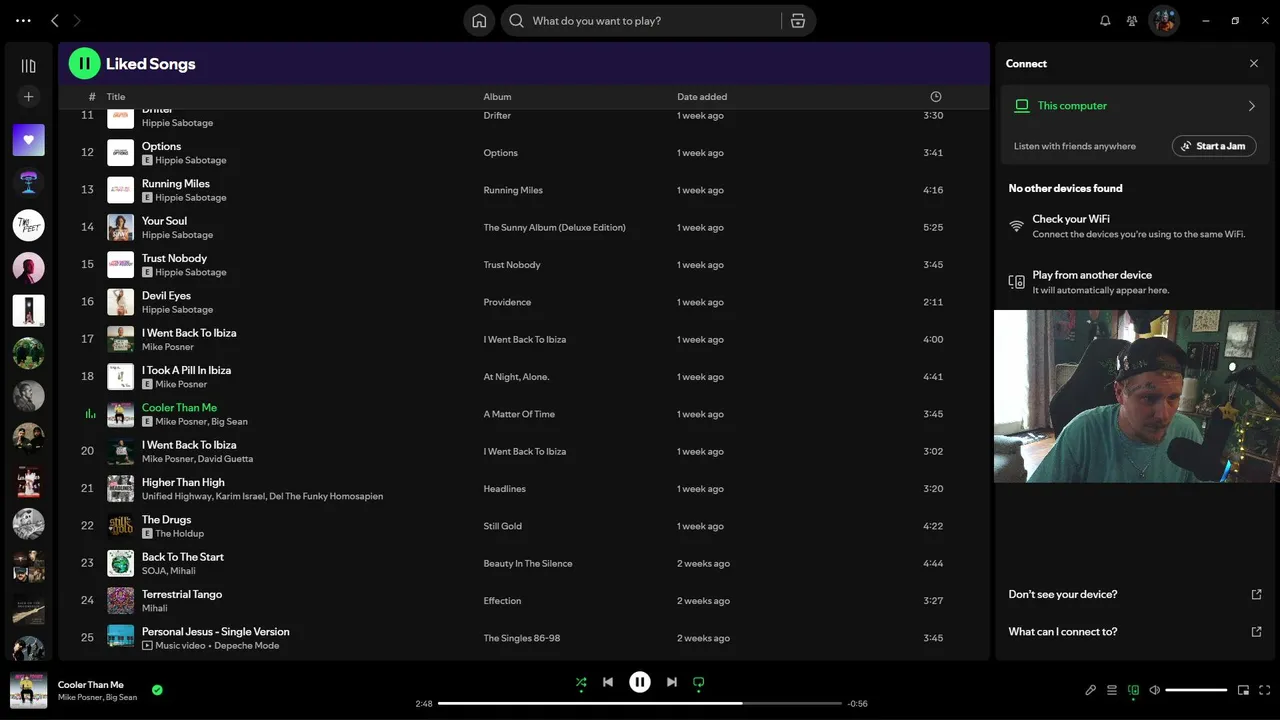Sort songs by Date added column
The image size is (1280, 720).
(702, 97)
